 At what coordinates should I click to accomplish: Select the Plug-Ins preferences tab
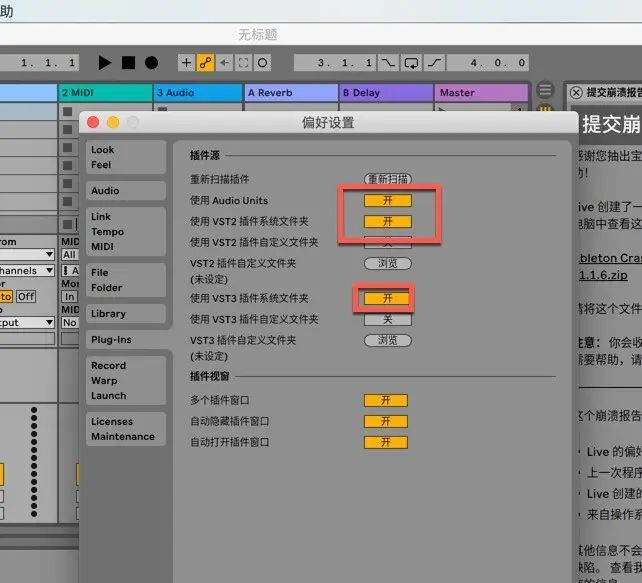pyautogui.click(x=128, y=340)
